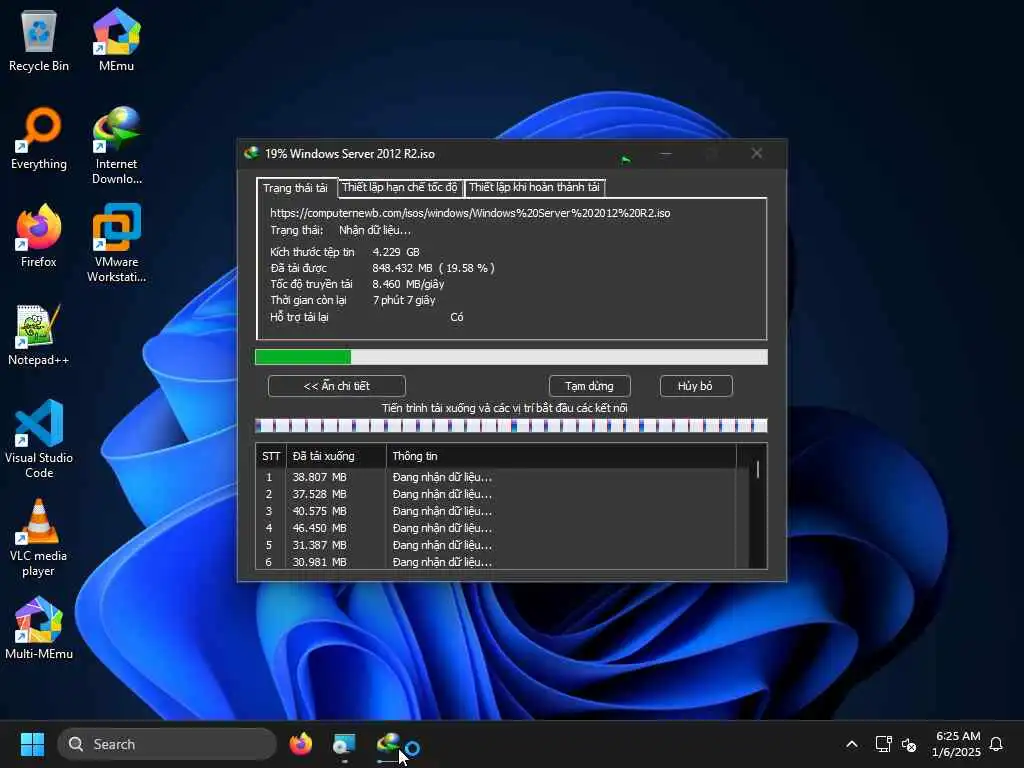Select the Visual Studio Code desktop icon
The height and width of the screenshot is (768, 1024).
[39, 439]
